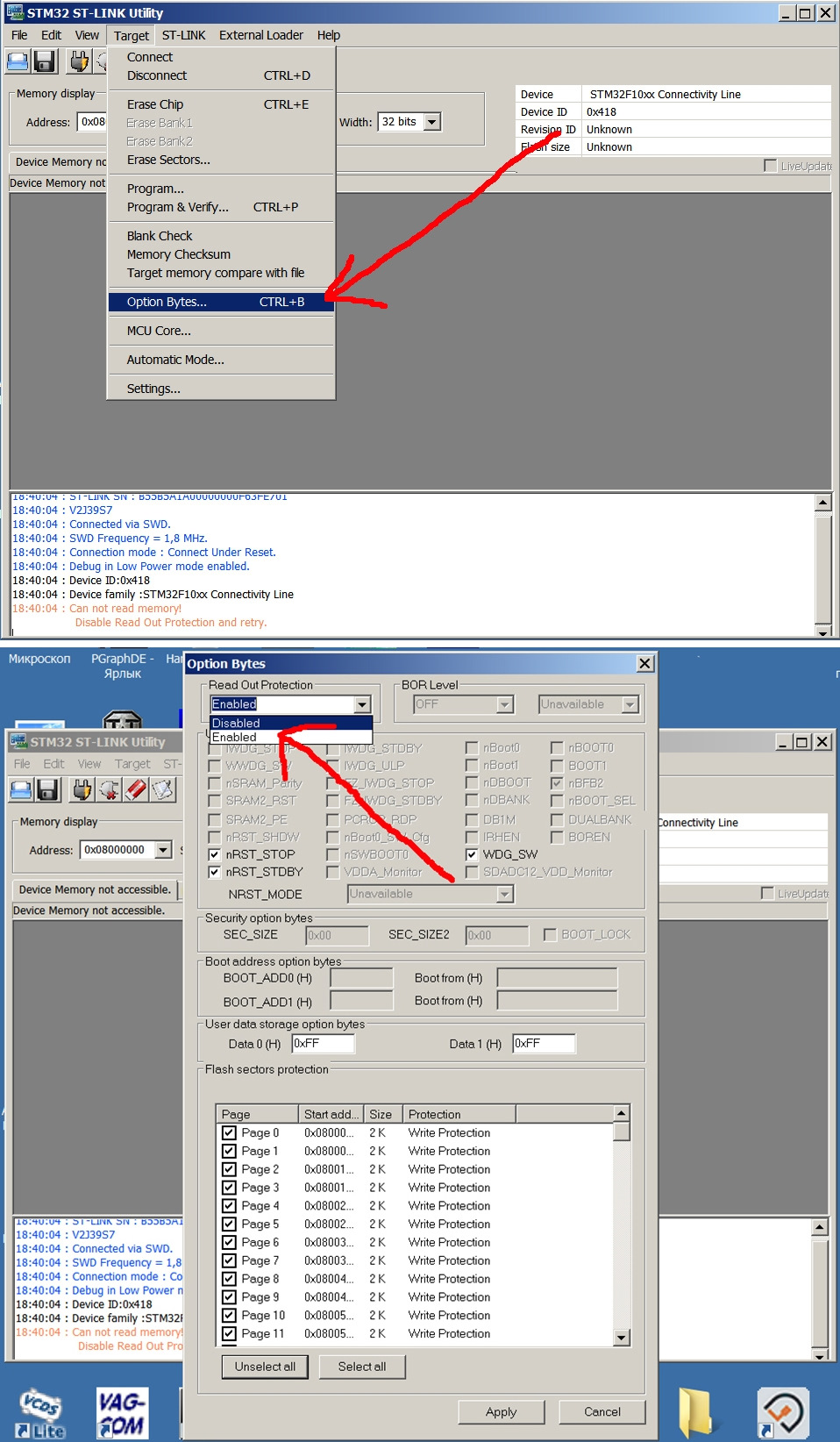Toggle the nBFB2 checkbox

click(x=557, y=783)
